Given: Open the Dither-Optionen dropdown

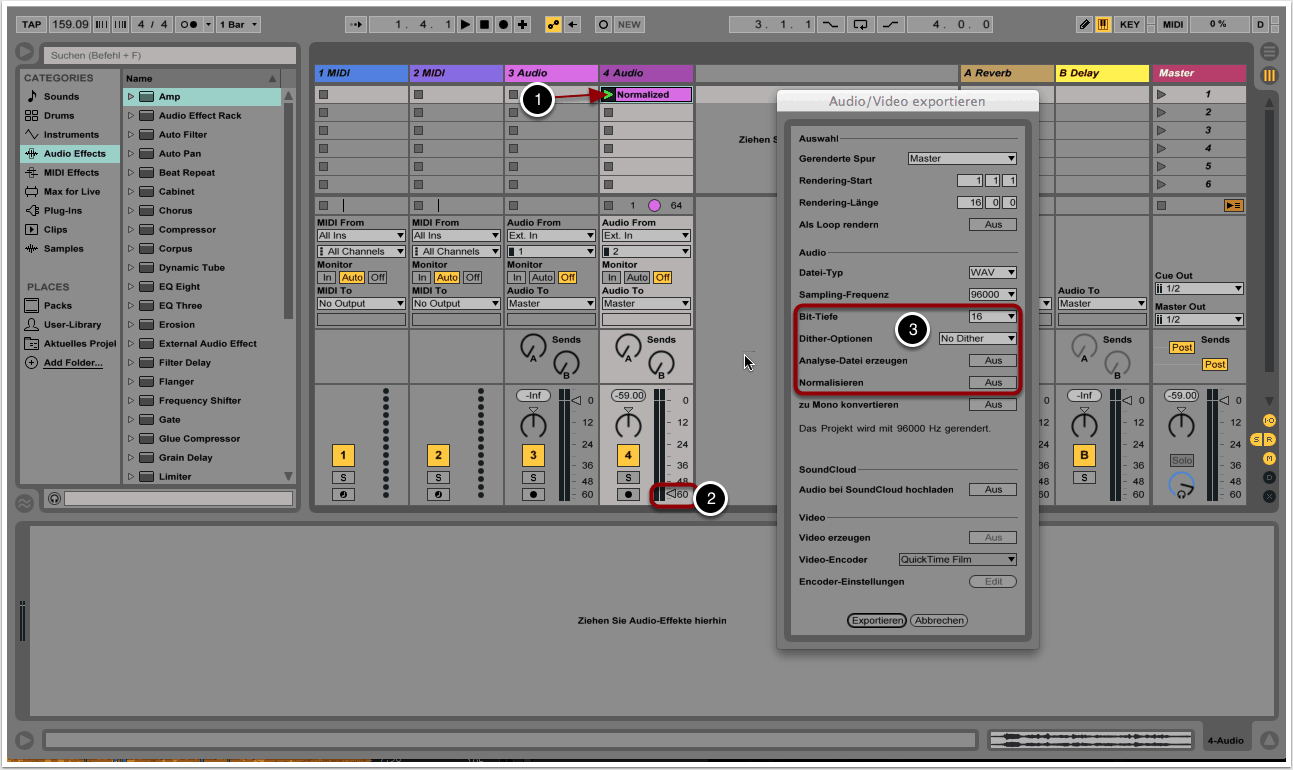Looking at the screenshot, I should (977, 339).
